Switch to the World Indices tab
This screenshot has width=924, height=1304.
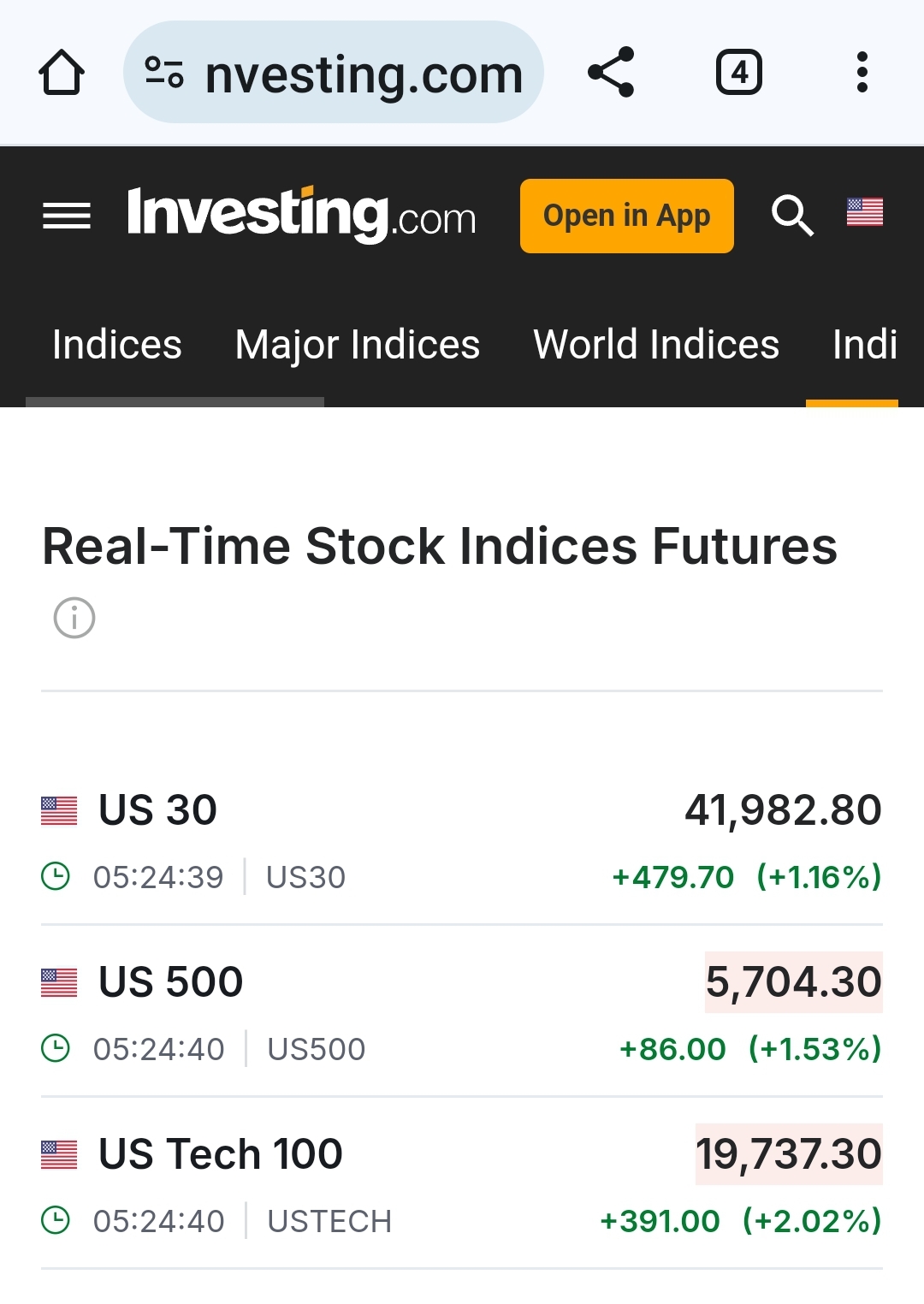[x=656, y=345]
